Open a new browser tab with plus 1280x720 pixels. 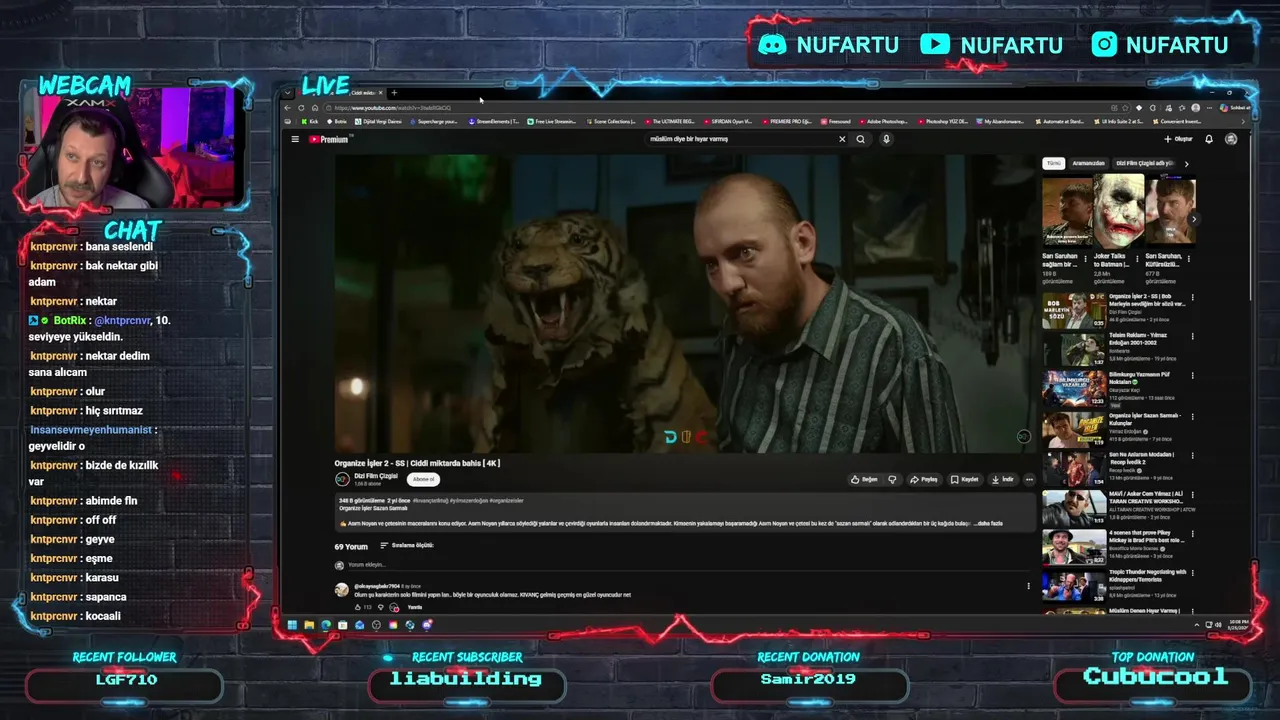point(394,93)
